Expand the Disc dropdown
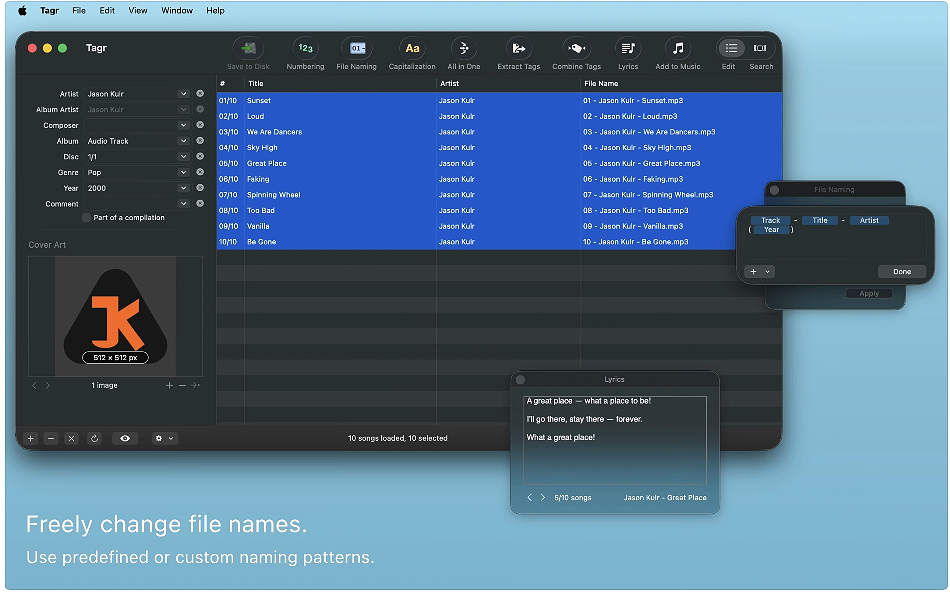The width and height of the screenshot is (950, 594). (183, 157)
